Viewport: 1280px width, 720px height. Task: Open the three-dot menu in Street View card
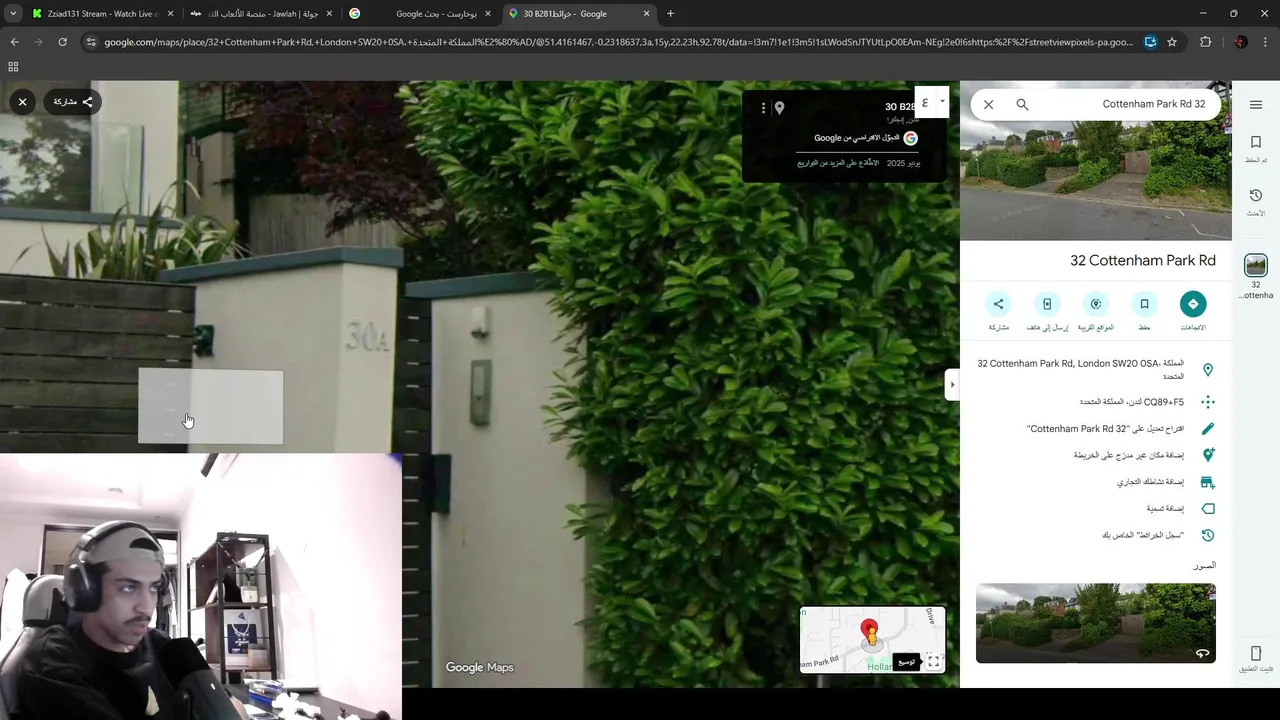tap(763, 108)
